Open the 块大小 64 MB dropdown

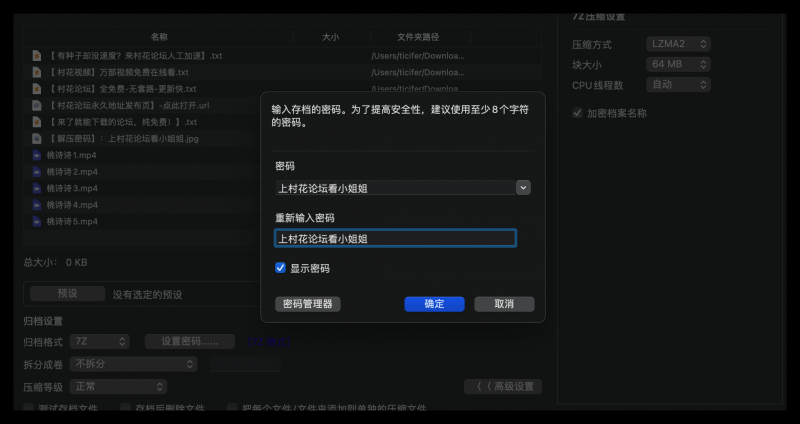click(678, 64)
